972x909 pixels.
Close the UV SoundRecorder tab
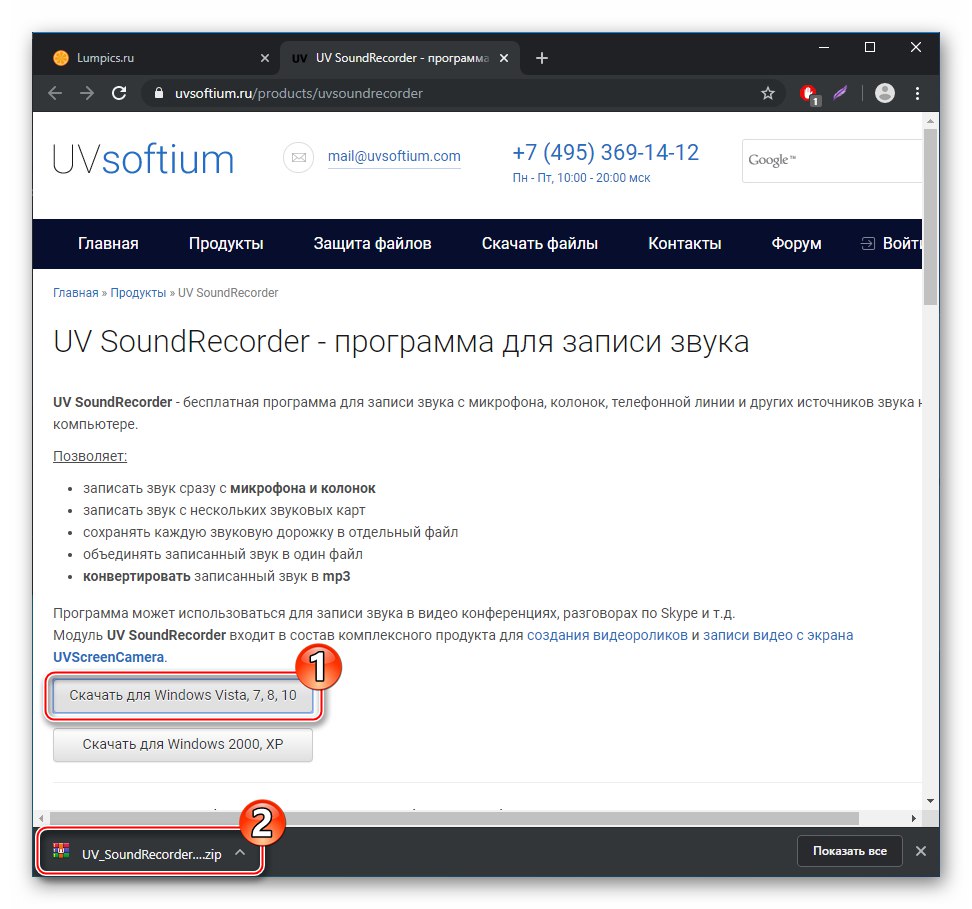click(504, 58)
